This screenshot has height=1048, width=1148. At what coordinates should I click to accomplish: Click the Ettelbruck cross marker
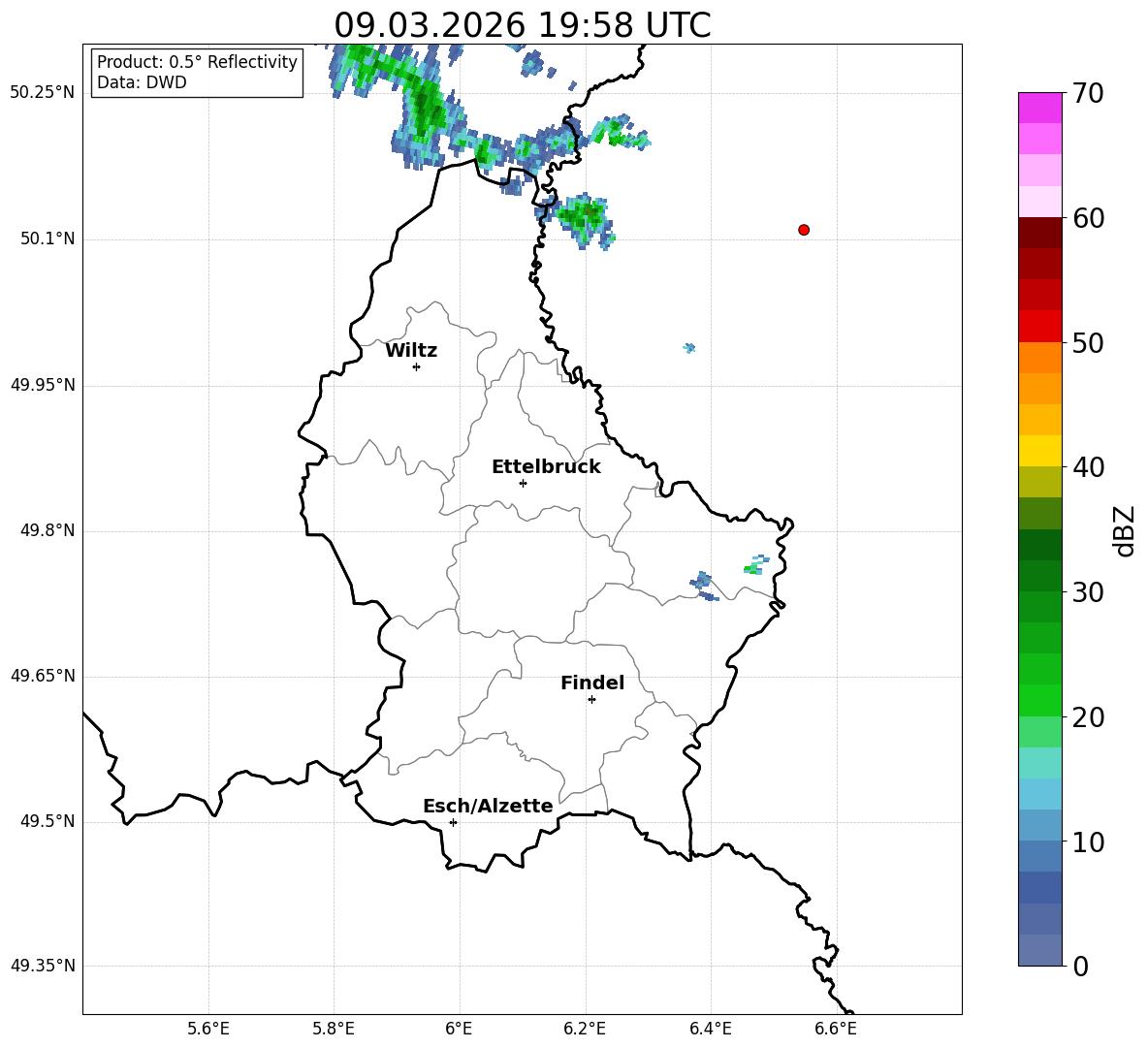(523, 483)
